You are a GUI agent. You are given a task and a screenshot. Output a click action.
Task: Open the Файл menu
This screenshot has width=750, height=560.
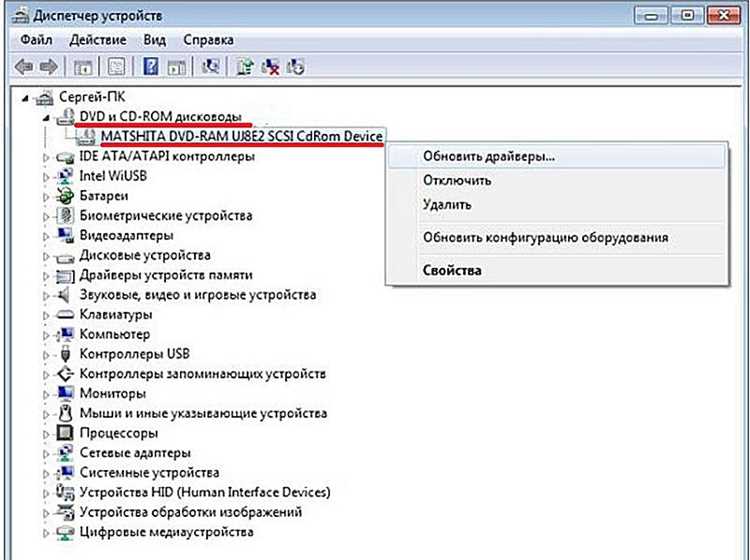(36, 40)
